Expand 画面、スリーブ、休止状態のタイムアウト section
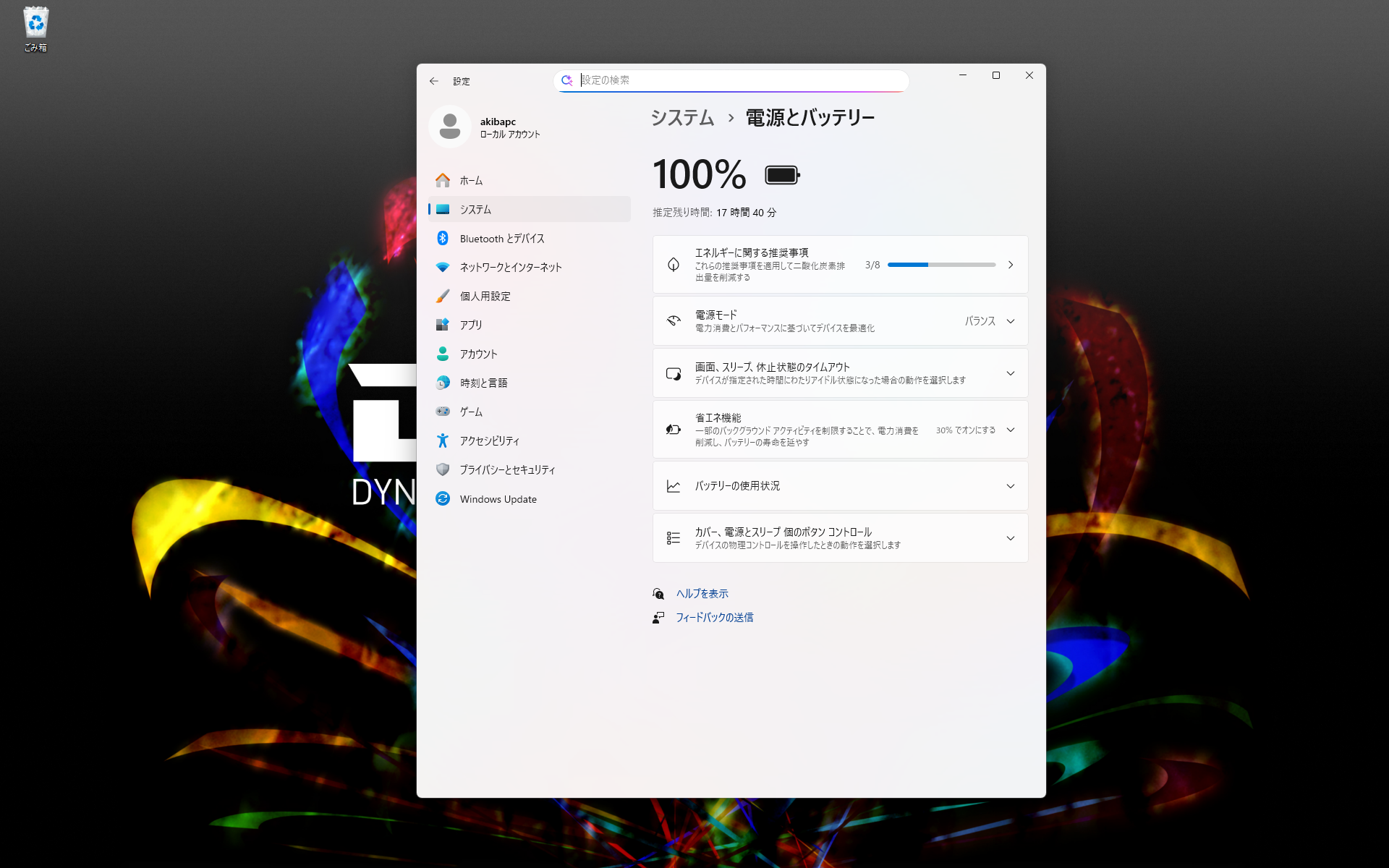This screenshot has height=868, width=1389. tap(1010, 373)
